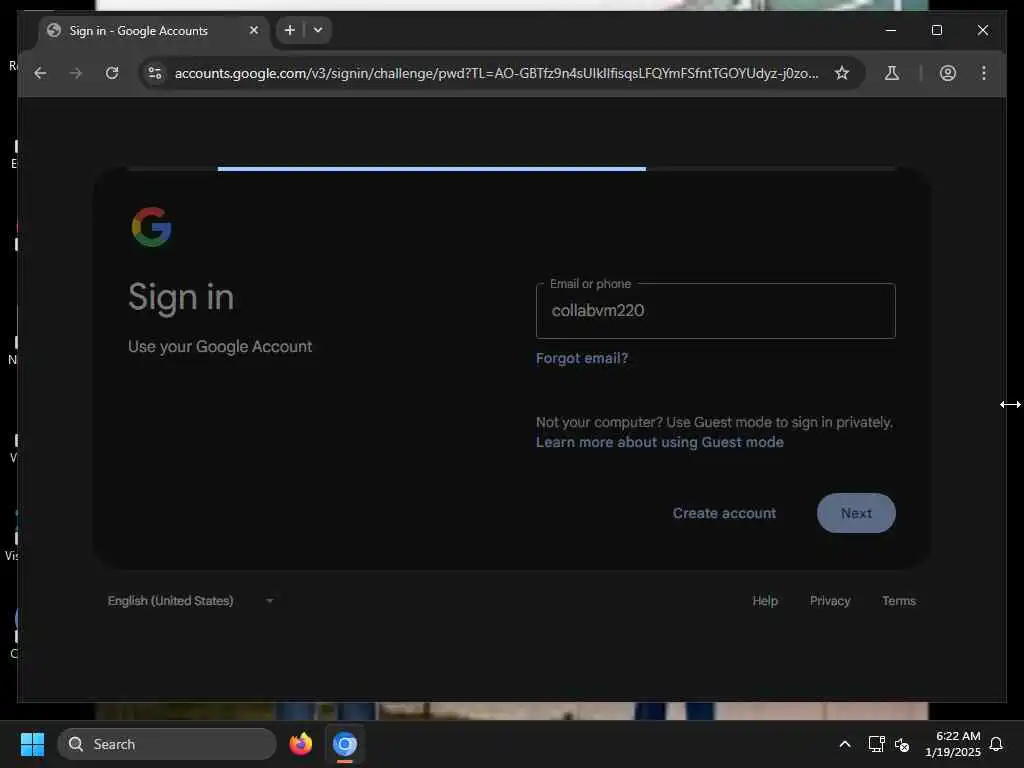Viewport: 1024px width, 768px height.
Task: Click the browser forward arrow
Action: pos(76,73)
